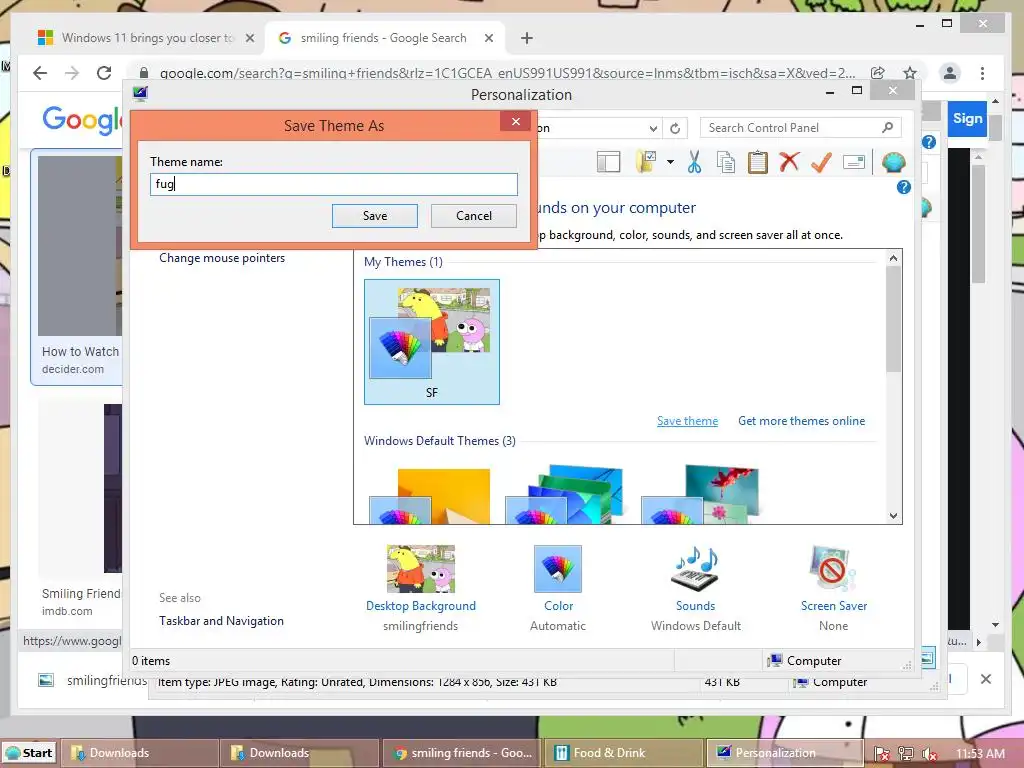Expand the Control Panel address bar history dropdown
Screen dimensions: 1024x768
click(x=653, y=128)
